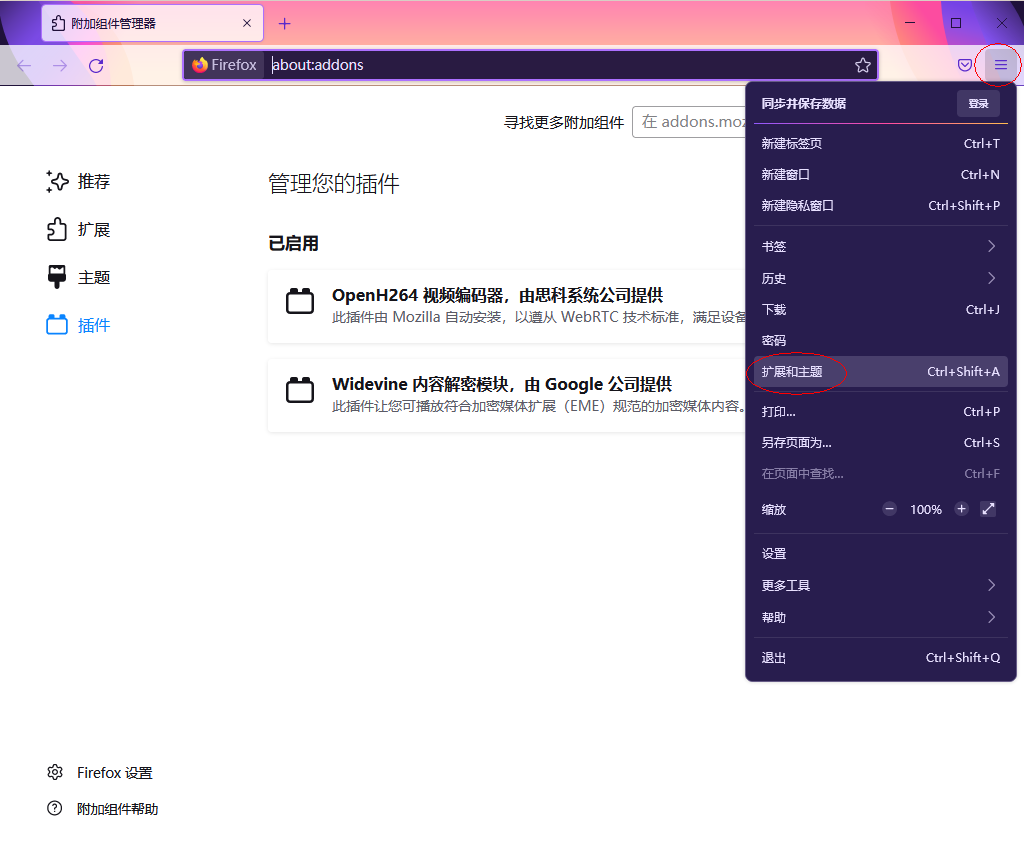The height and width of the screenshot is (862, 1024).
Task: Click the 管理您的插件 heading
Action: (334, 184)
